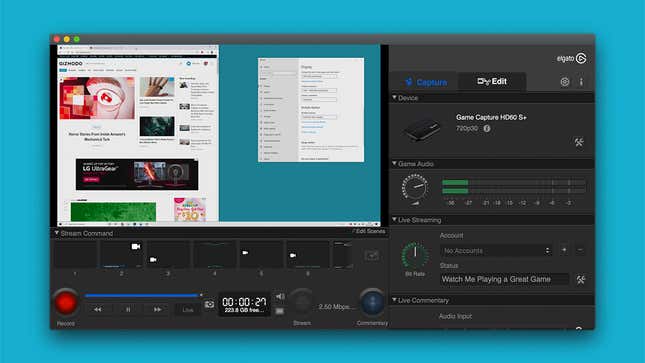
Task: Add a streaming account with plus button
Action: tap(564, 250)
